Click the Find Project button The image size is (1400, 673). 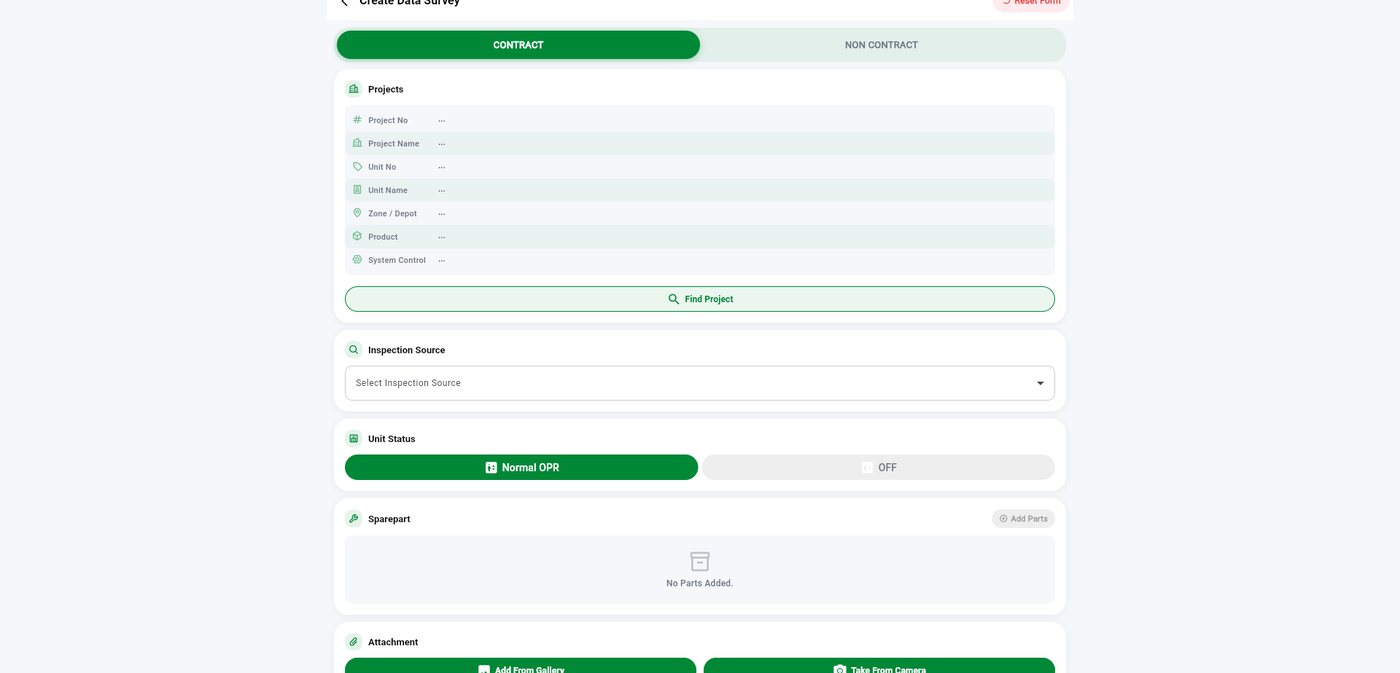click(x=700, y=299)
